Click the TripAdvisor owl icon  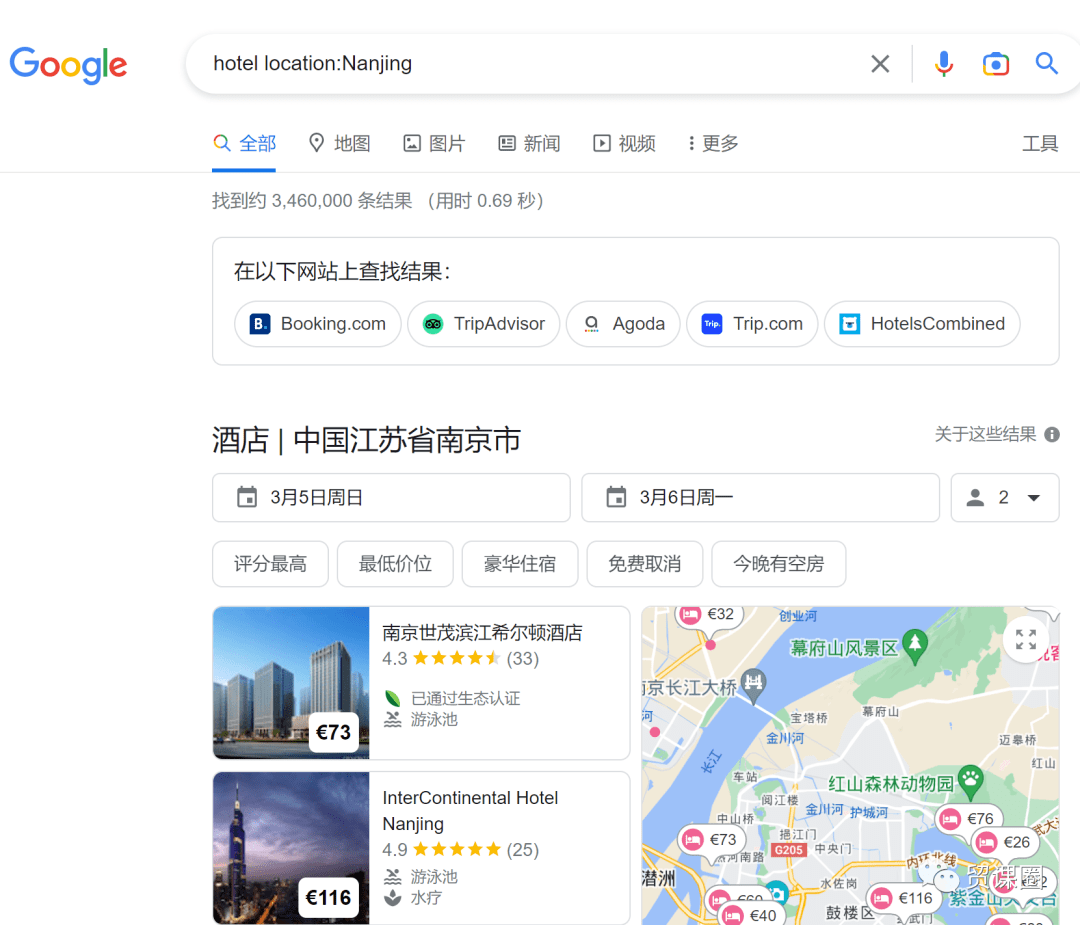(x=433, y=324)
